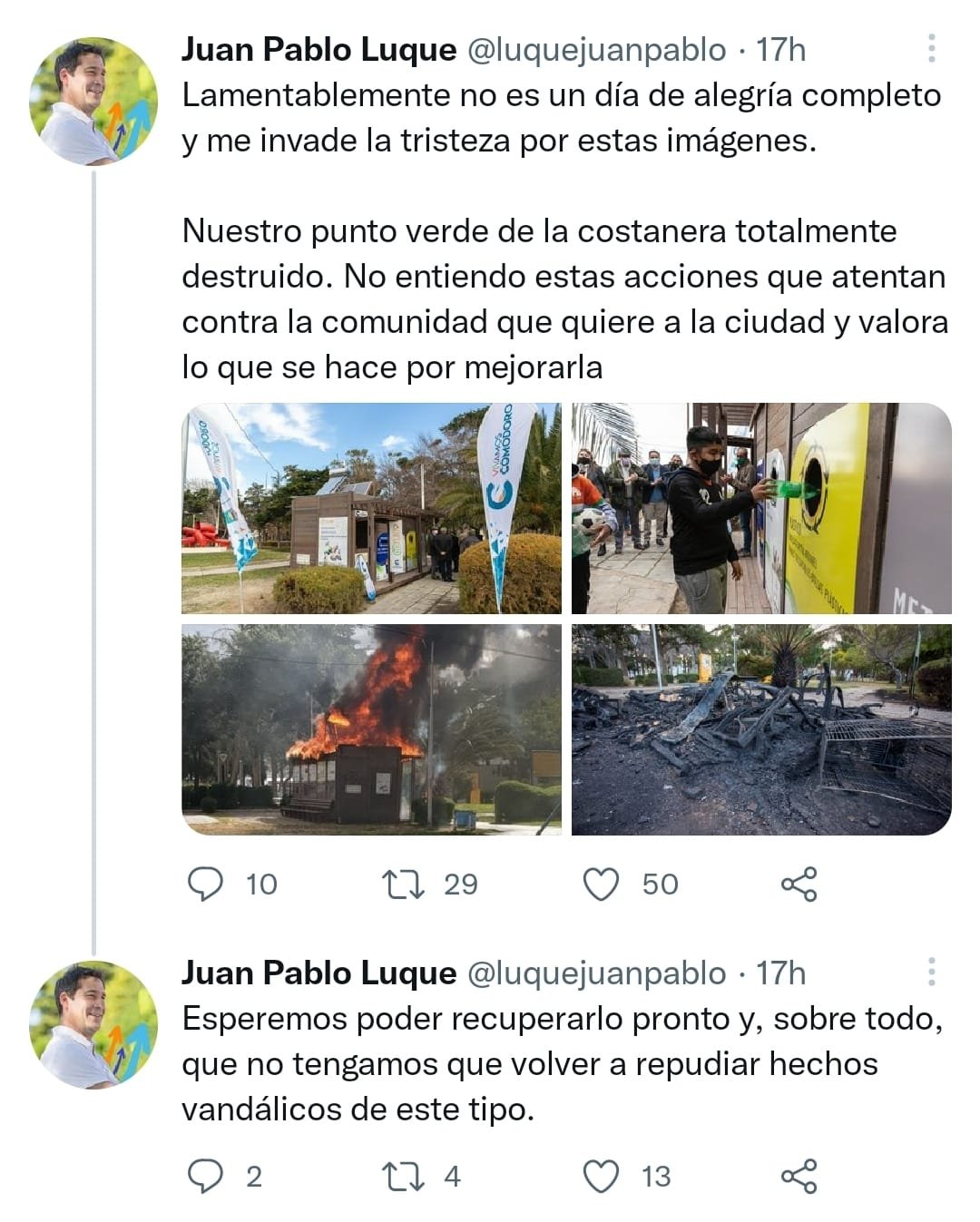Open Juan Pablo Luque's avatar on first tweet
This screenshot has width=980, height=1222.
pos(93,101)
